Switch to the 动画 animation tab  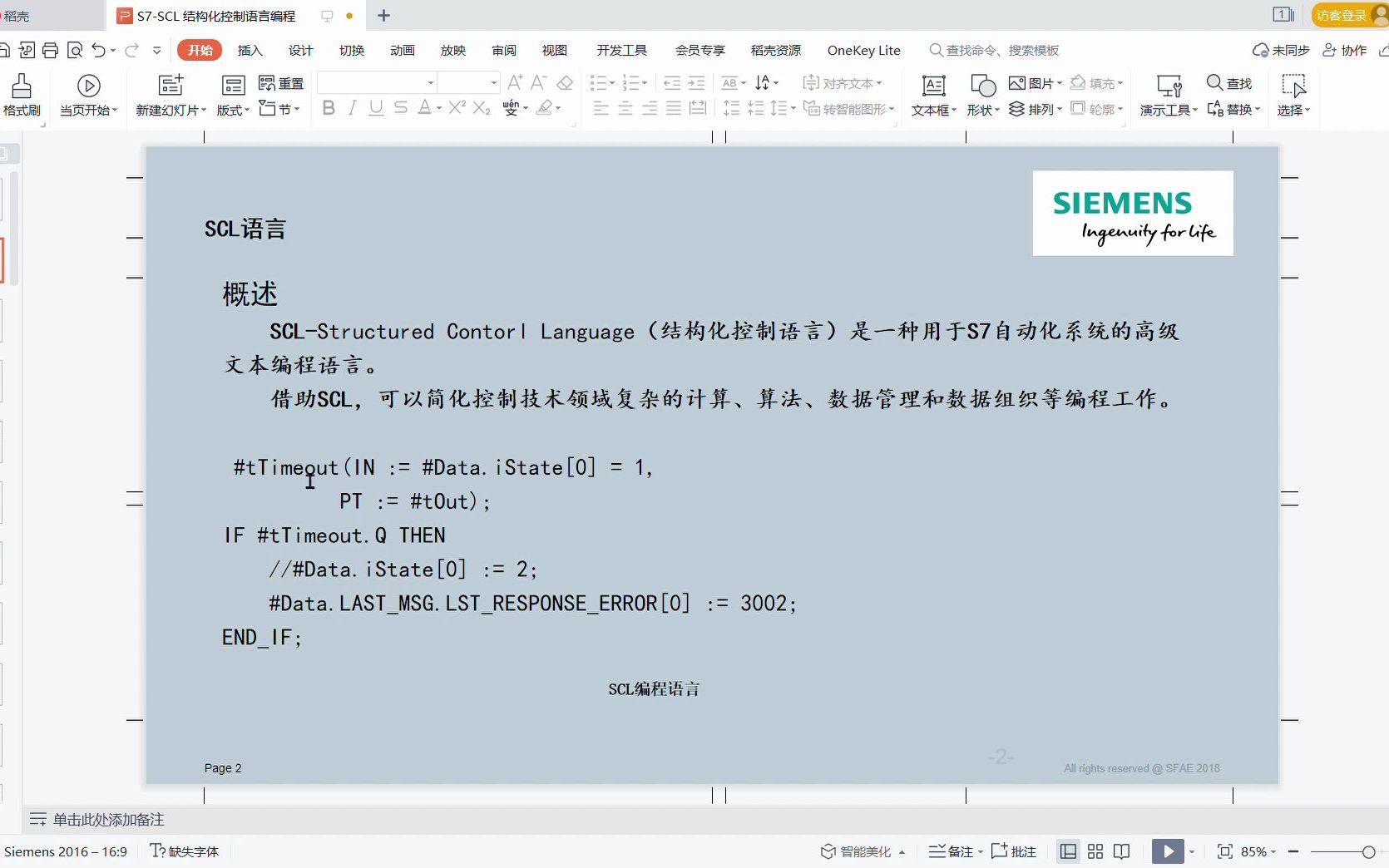click(402, 50)
